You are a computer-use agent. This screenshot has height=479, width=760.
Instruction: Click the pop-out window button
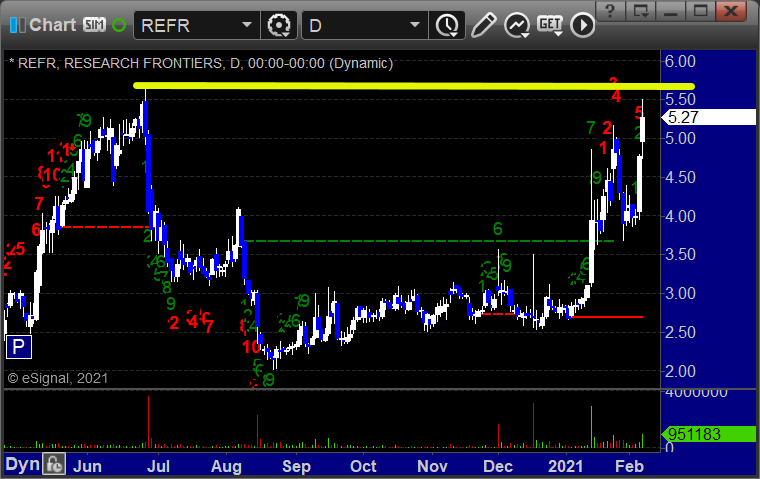[641, 11]
